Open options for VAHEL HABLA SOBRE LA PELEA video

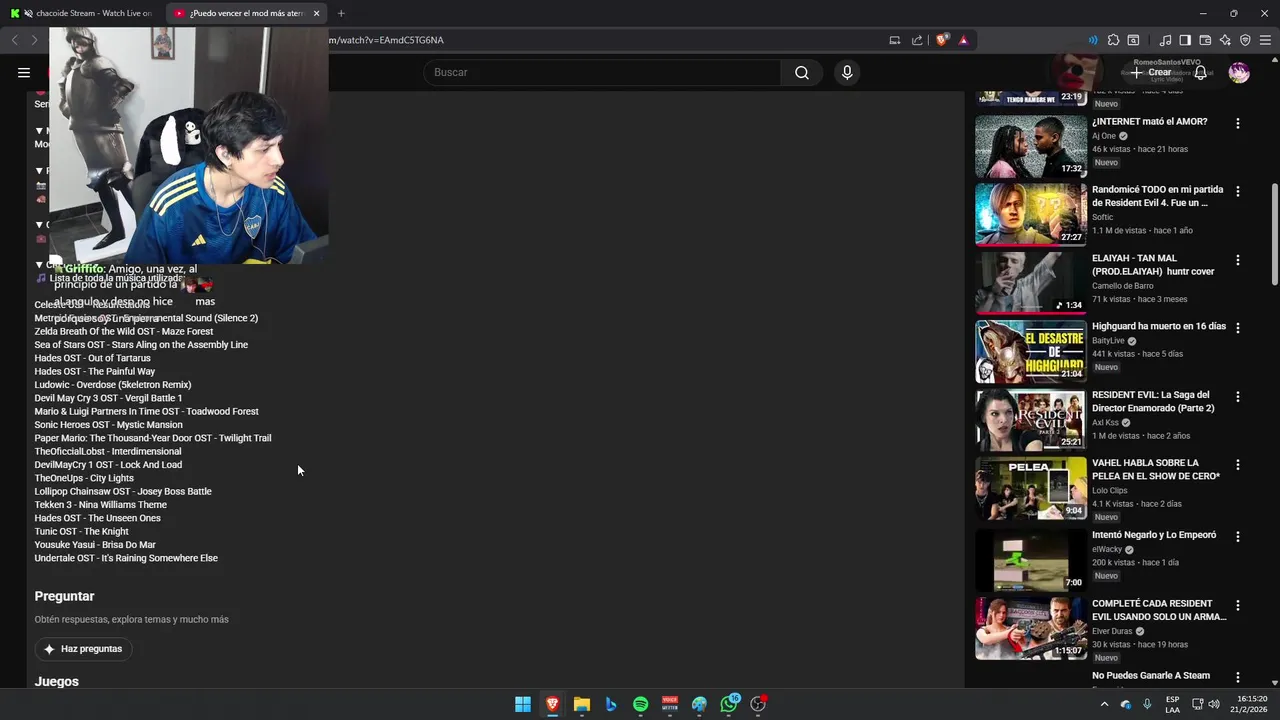pos(1238,465)
